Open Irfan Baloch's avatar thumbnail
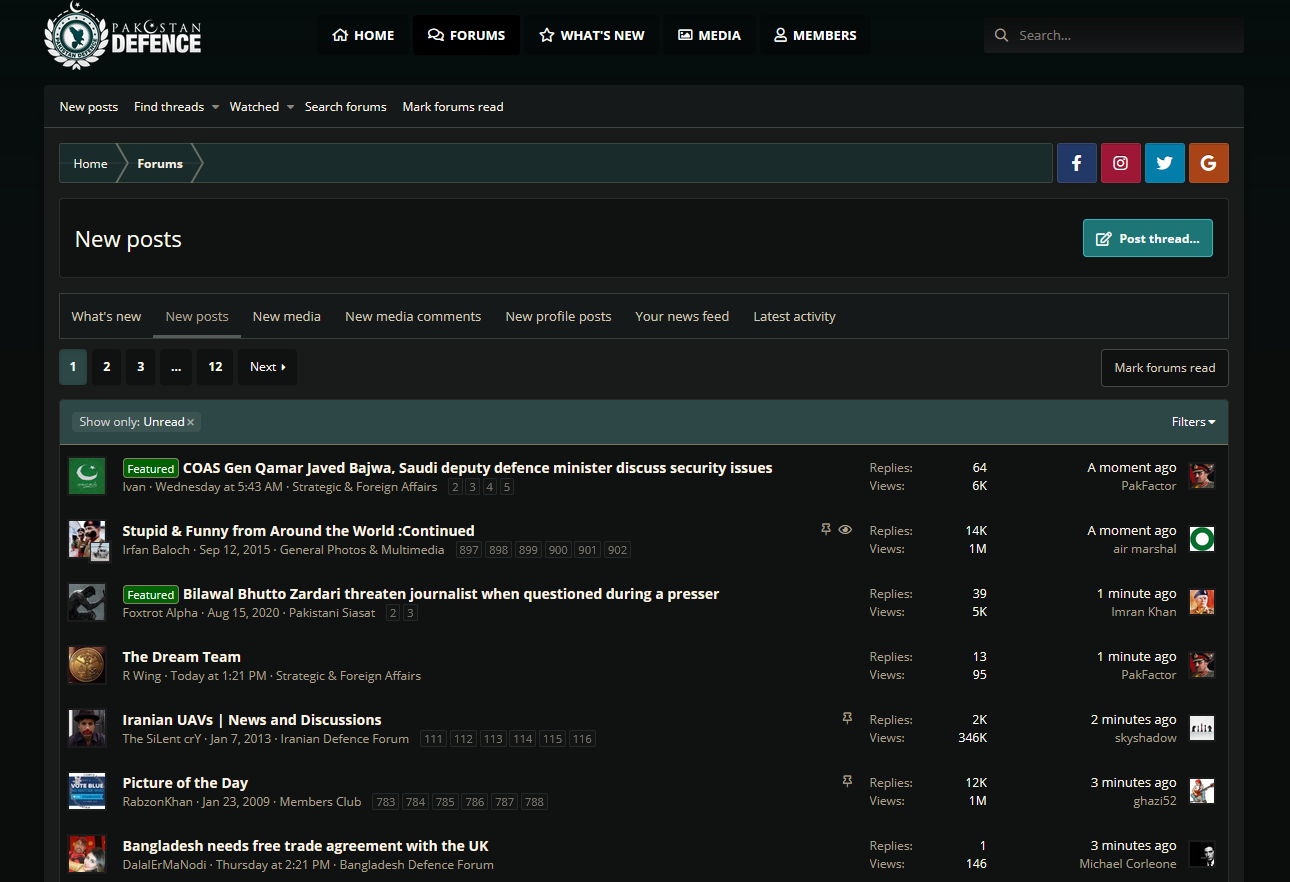Screen dimensions: 1290x882 click(87, 539)
